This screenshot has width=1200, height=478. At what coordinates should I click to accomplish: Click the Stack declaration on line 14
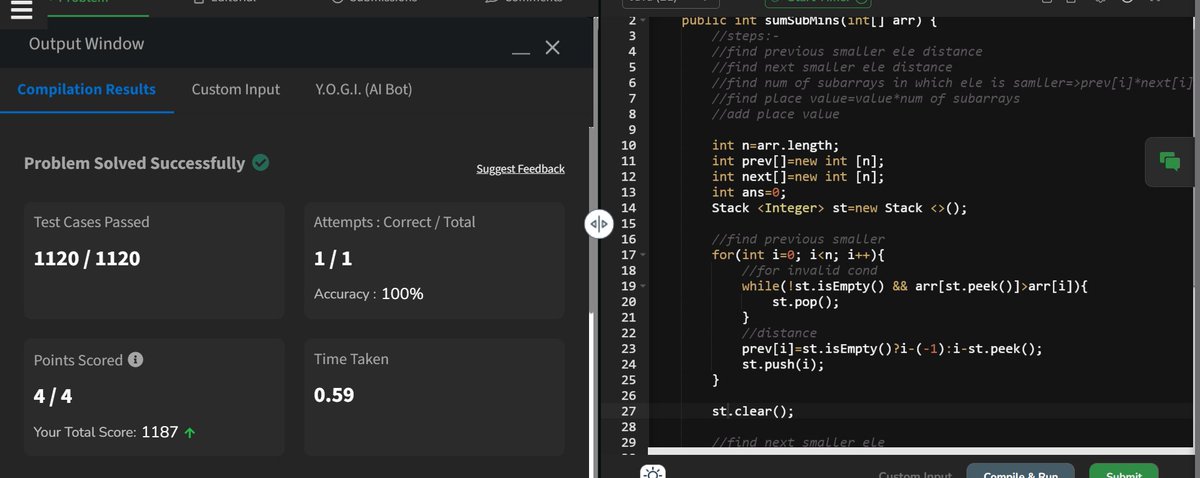click(840, 208)
